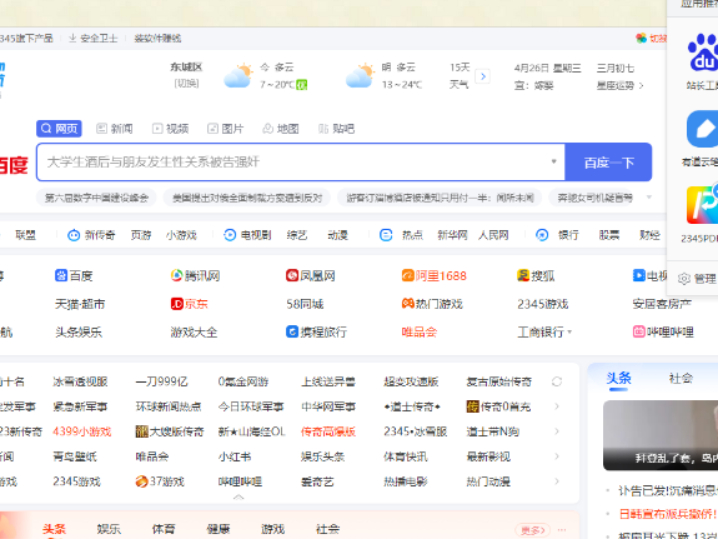Click the 传奇高爆版 red link
This screenshot has height=539, width=718.
328,431
